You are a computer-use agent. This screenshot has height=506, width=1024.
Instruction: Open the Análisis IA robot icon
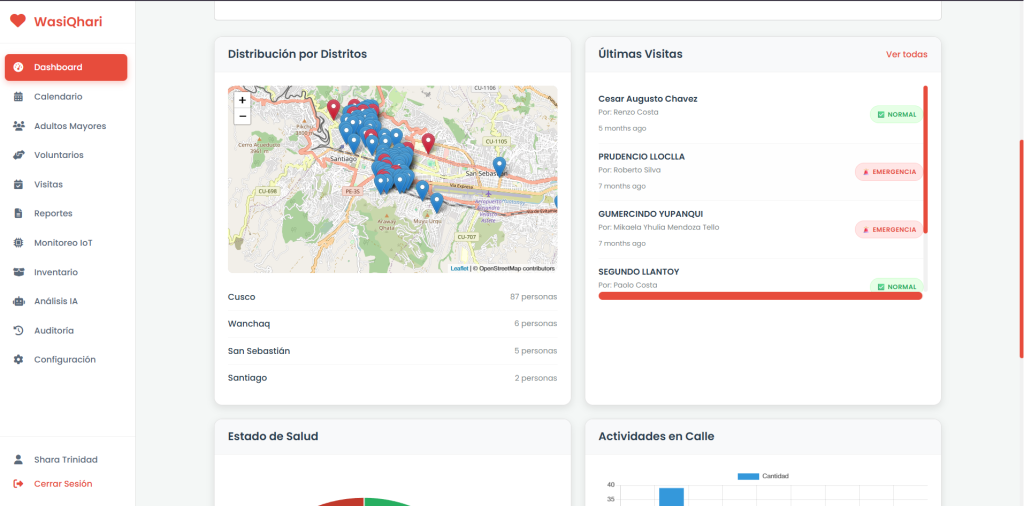click(x=18, y=302)
